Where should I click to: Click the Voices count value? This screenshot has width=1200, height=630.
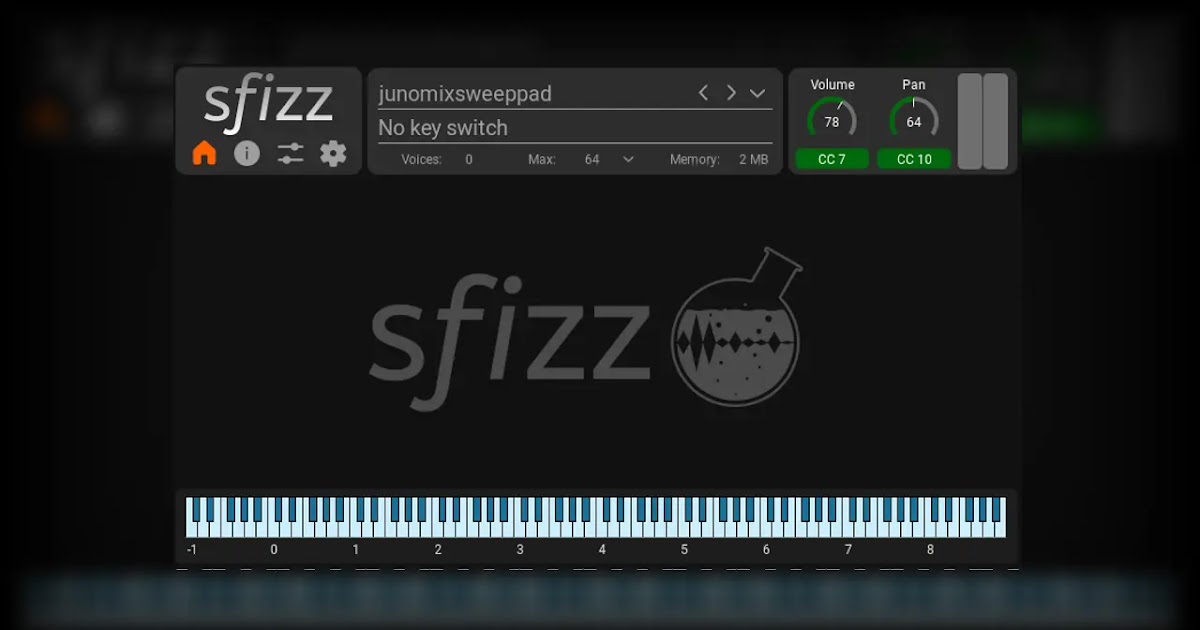tap(469, 159)
